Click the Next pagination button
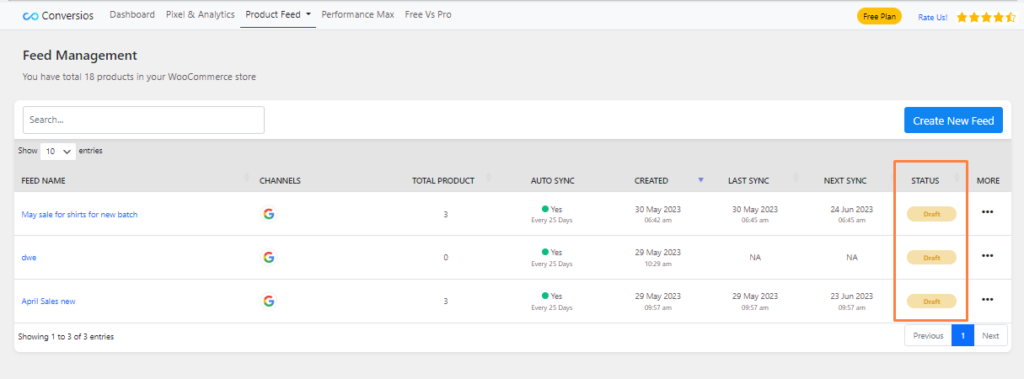Viewport: 1024px width, 379px height. coord(990,336)
